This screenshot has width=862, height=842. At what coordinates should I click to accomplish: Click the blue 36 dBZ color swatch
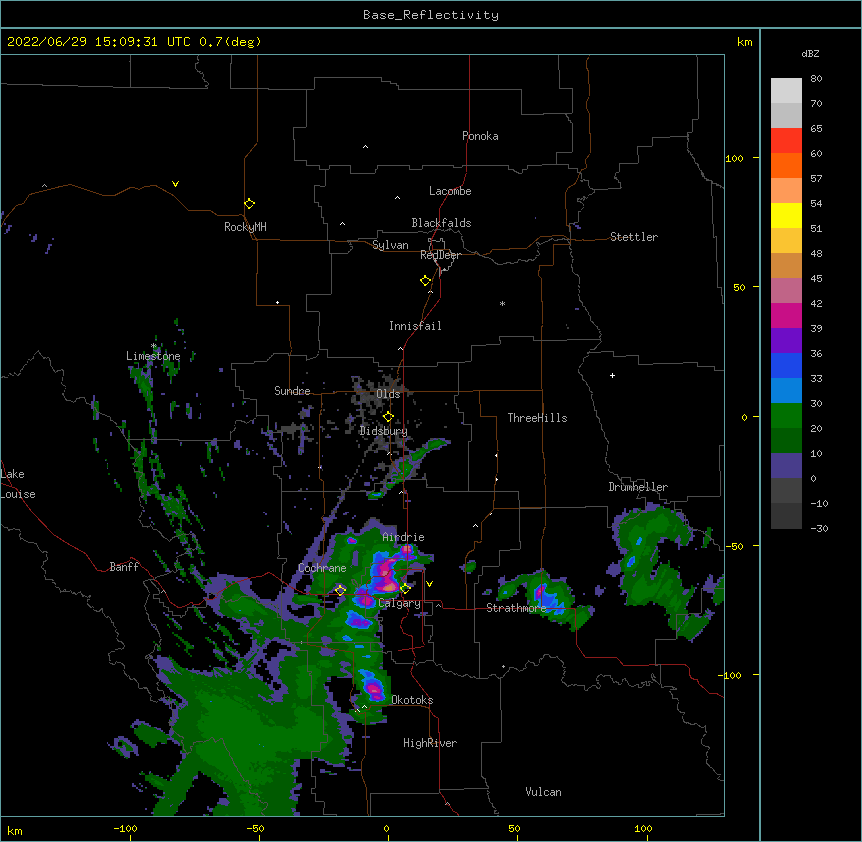pyautogui.click(x=786, y=365)
